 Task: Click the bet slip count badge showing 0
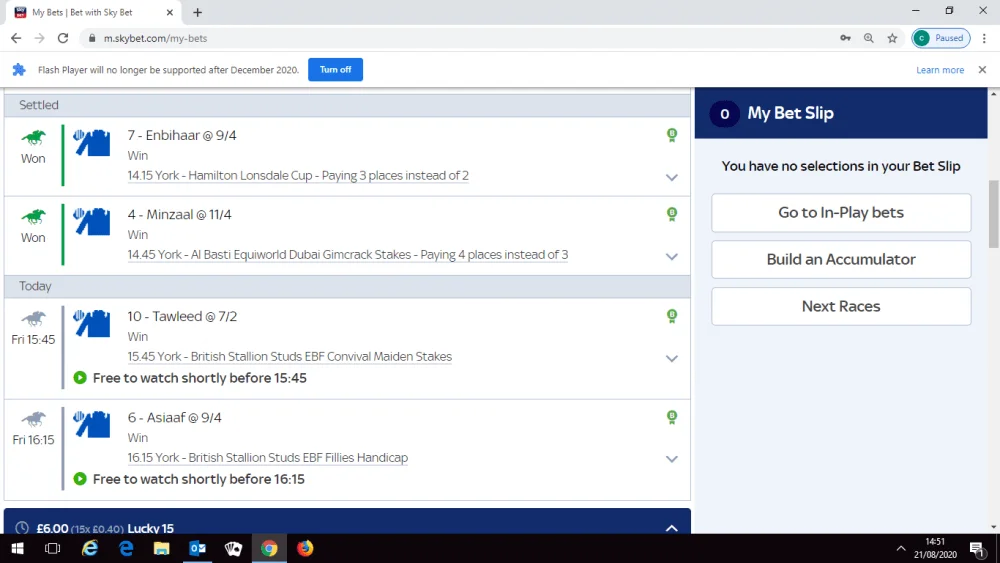[724, 114]
